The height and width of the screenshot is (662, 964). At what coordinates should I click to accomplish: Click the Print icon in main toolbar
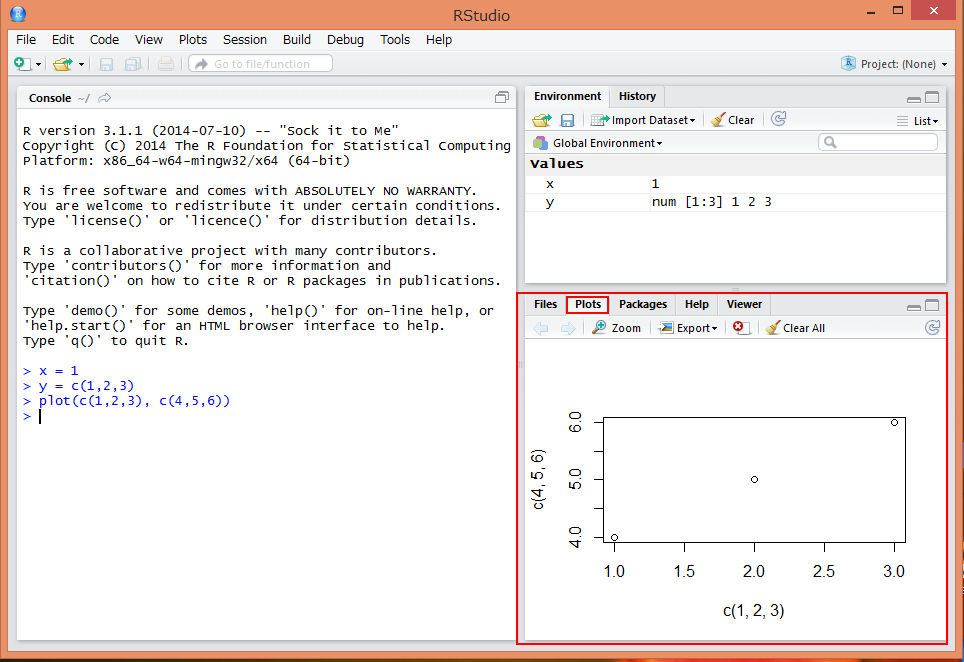(165, 64)
